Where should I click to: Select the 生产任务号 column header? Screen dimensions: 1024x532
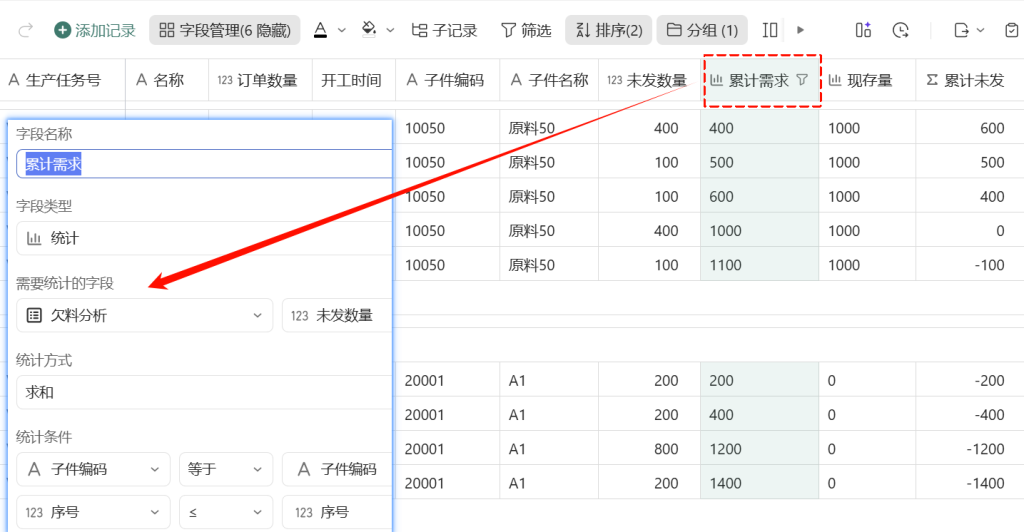coord(63,80)
